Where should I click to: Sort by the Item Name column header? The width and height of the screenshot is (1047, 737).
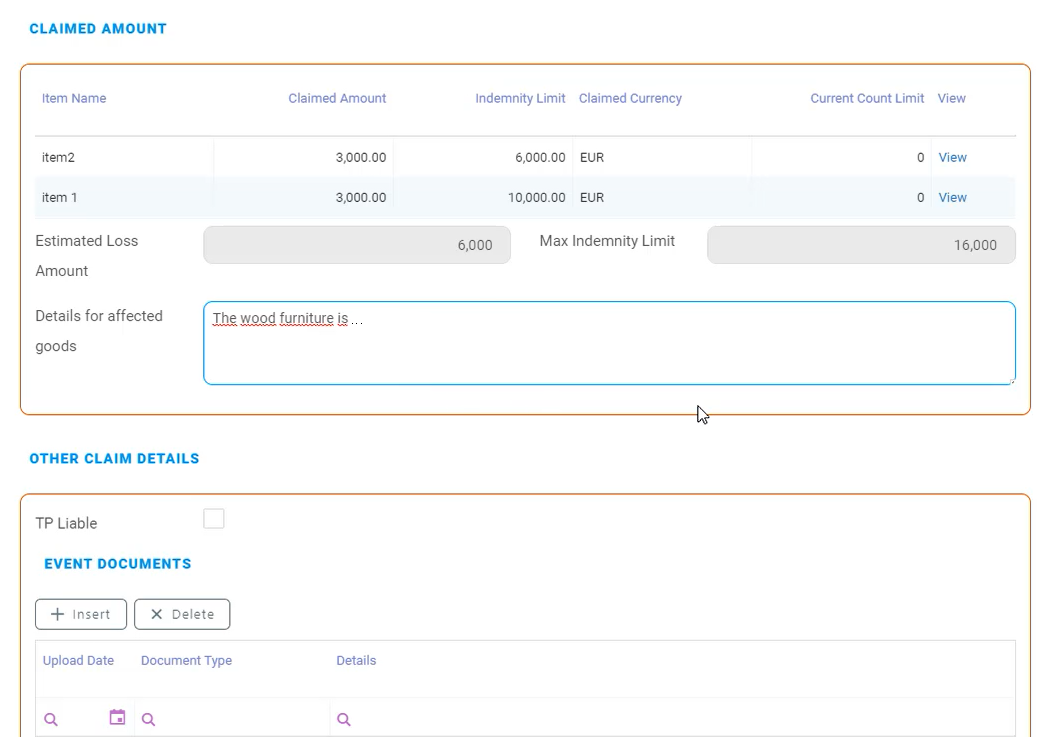click(74, 98)
